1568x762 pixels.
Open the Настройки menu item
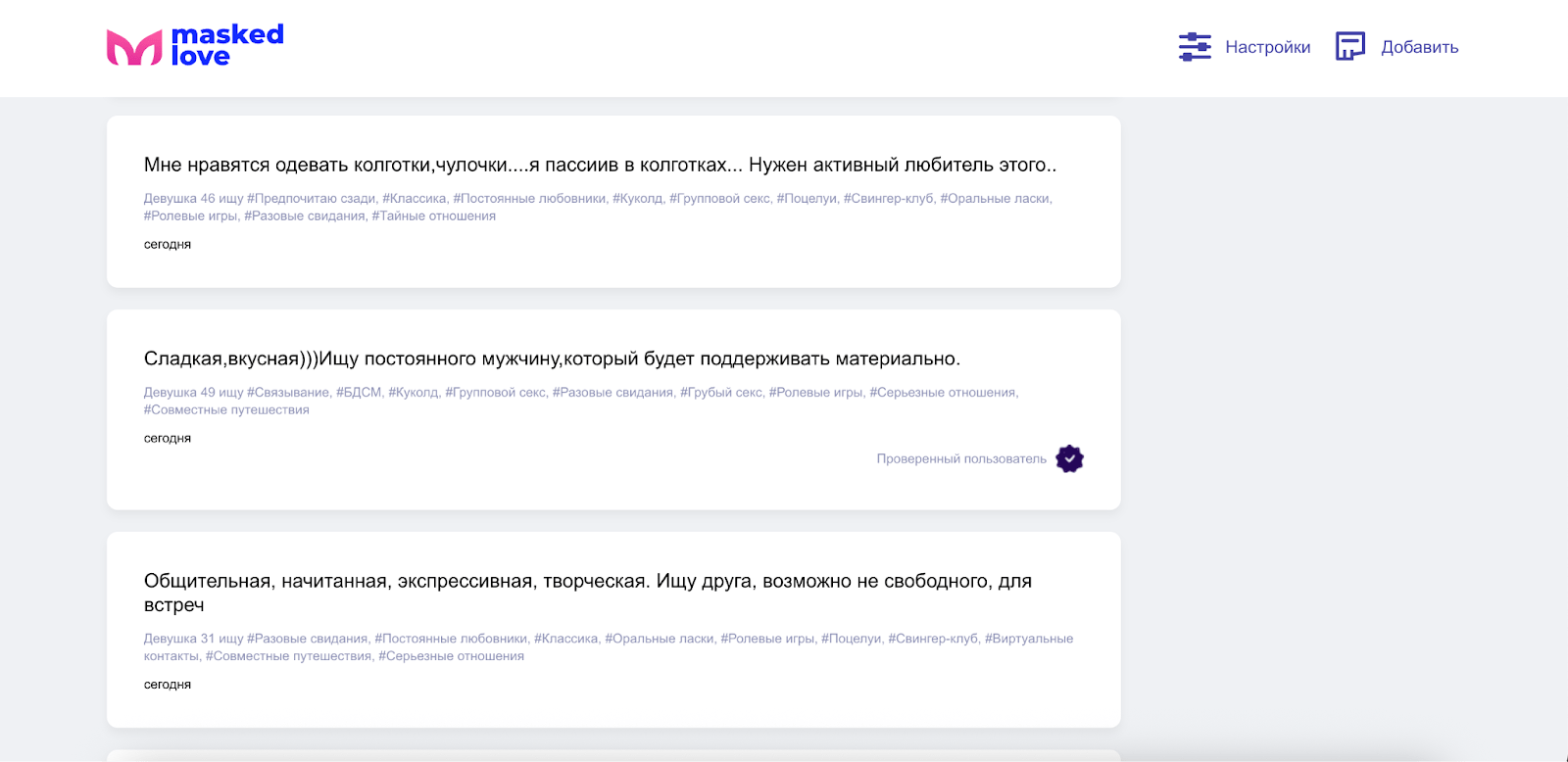point(1267,47)
